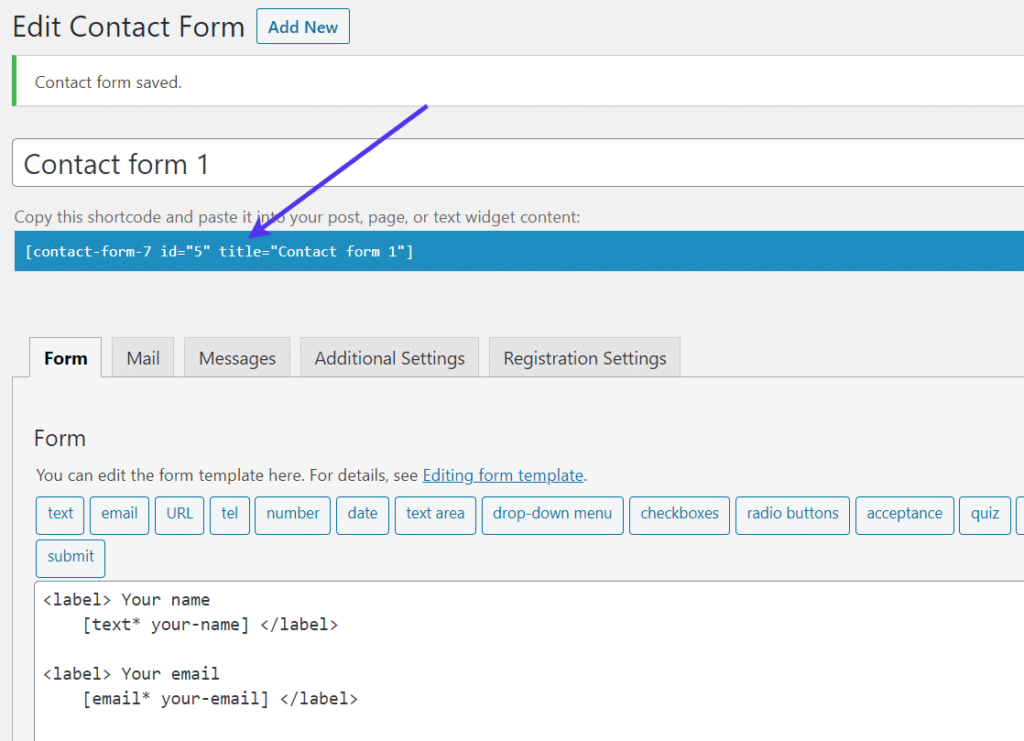Open the Messages tab
The height and width of the screenshot is (741, 1024).
(x=237, y=358)
